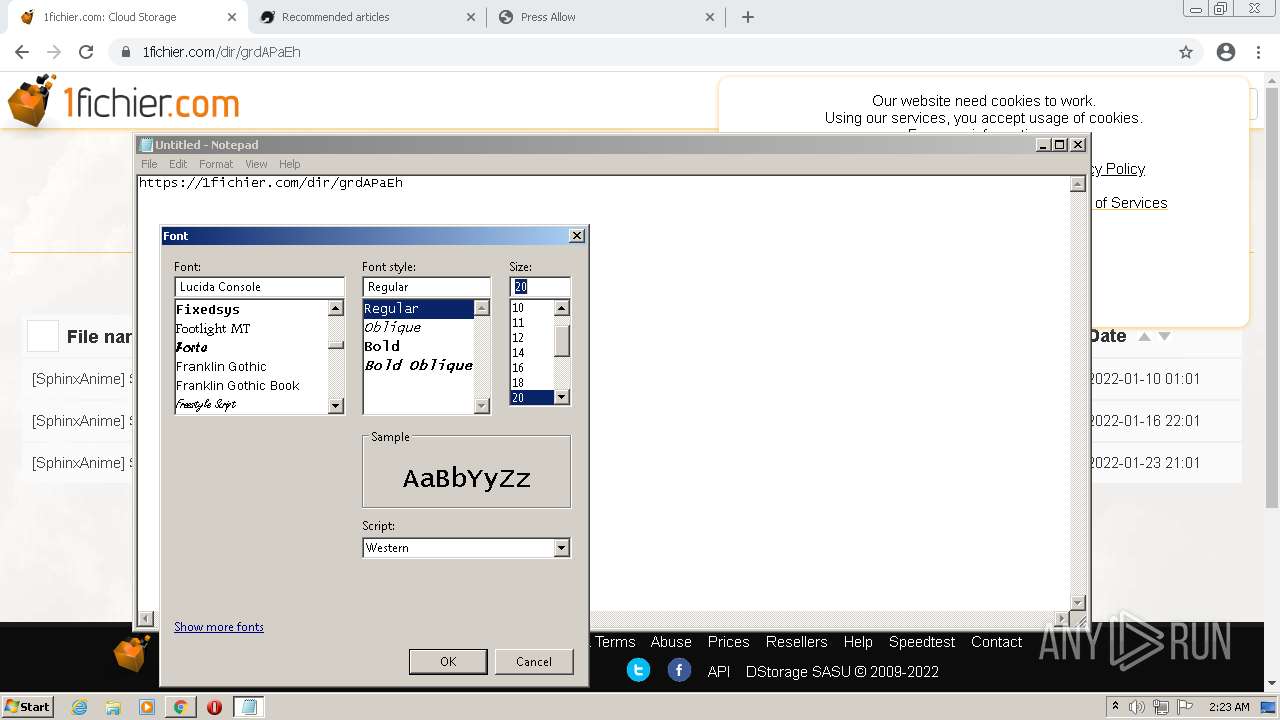The image size is (1280, 720).
Task: Click the network icon in system tray
Action: tap(1161, 707)
